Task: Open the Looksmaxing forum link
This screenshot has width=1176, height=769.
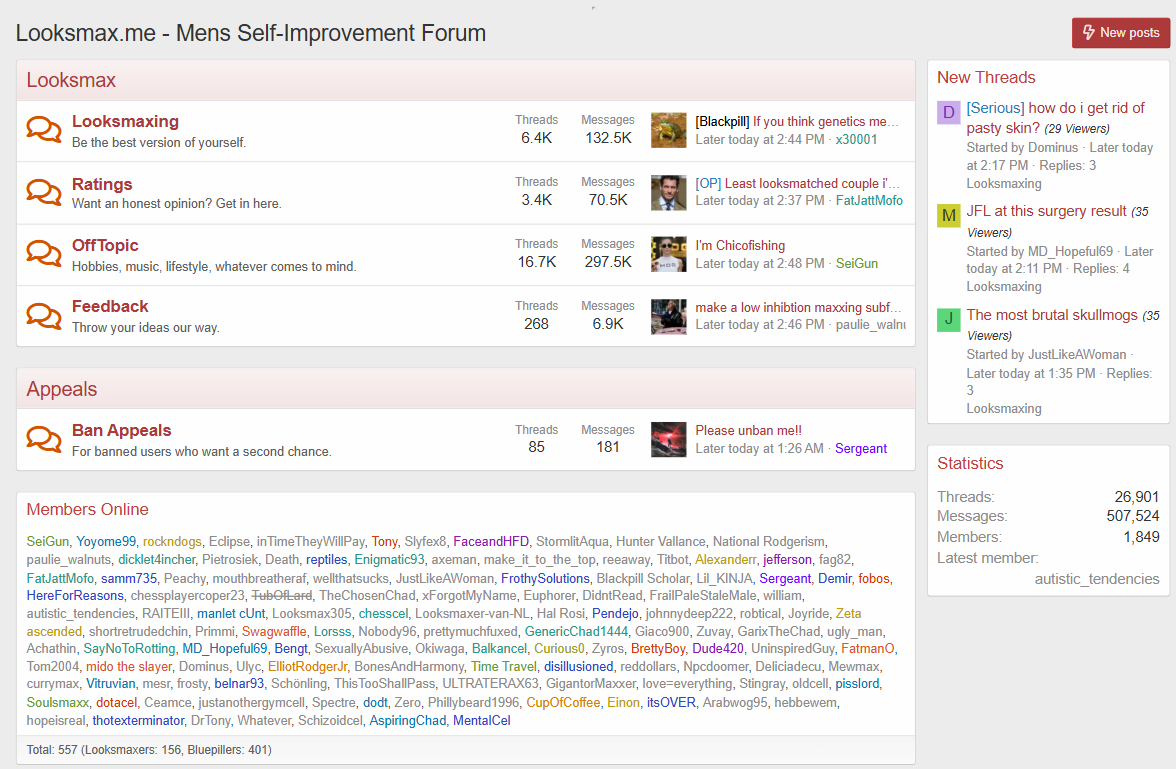Action: [125, 121]
